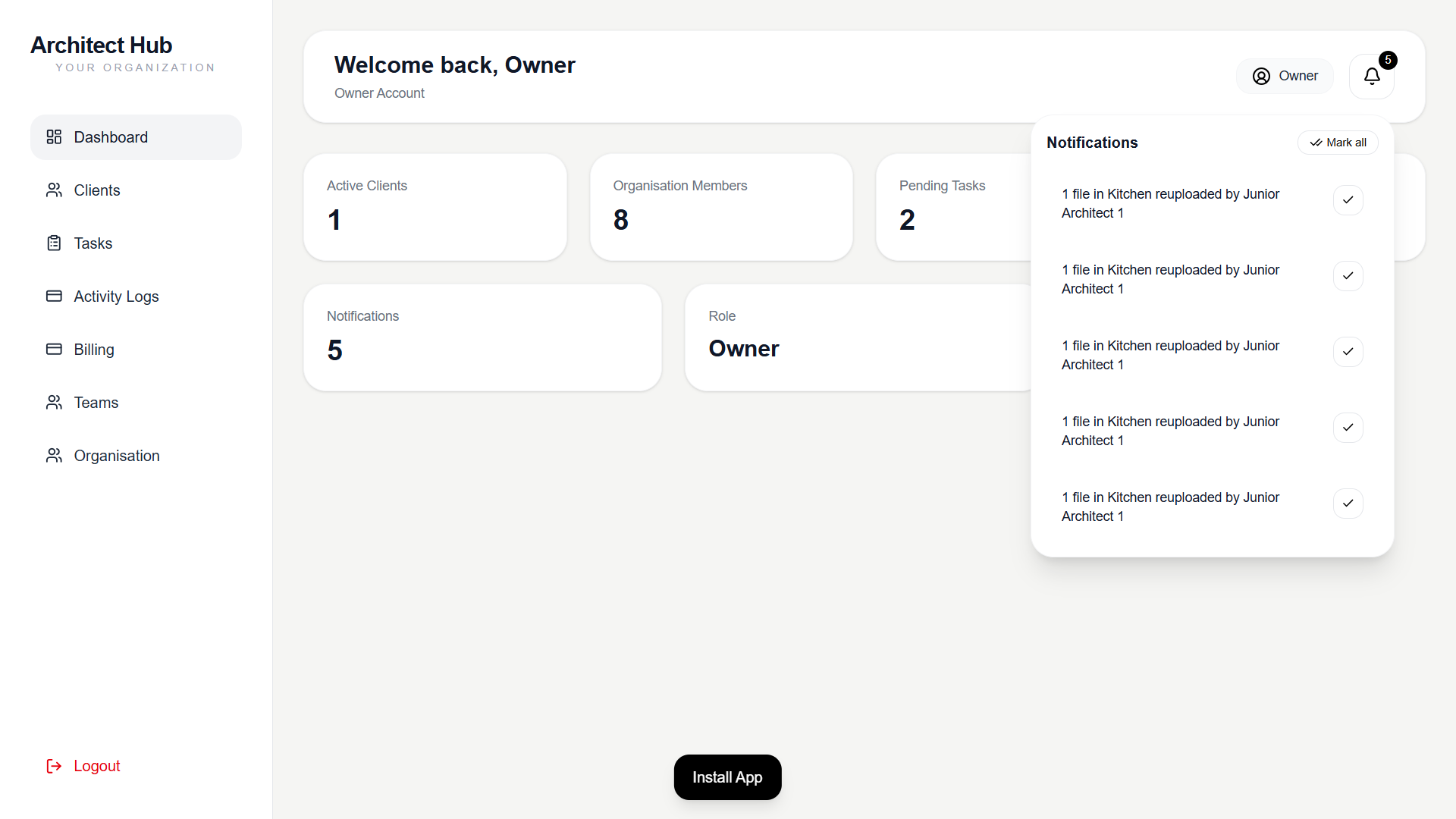Screen dimensions: 1456x819
Task: Select Organisation in the sidebar
Action: (x=136, y=456)
